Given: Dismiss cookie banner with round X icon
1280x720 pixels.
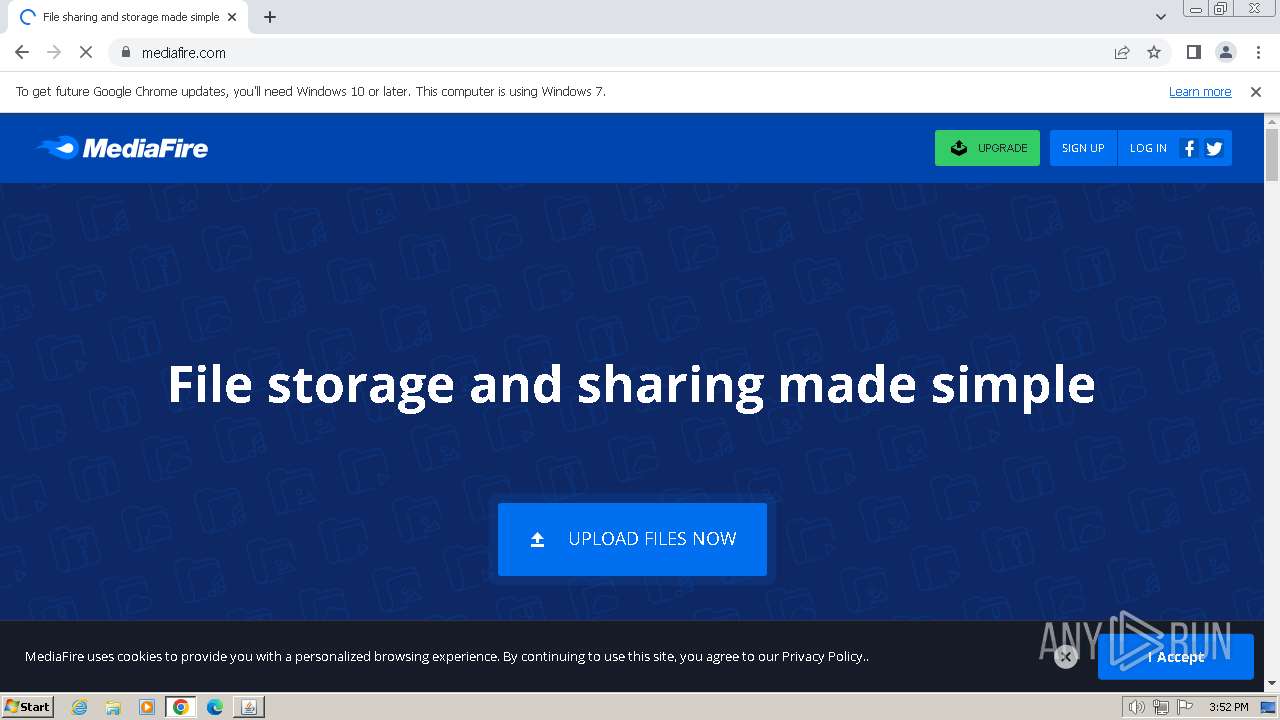Looking at the screenshot, I should pos(1066,657).
